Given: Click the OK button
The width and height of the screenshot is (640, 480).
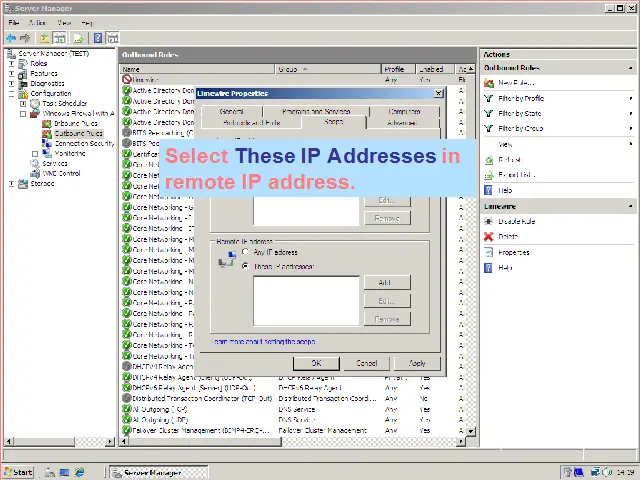Looking at the screenshot, I should click(x=316, y=363).
